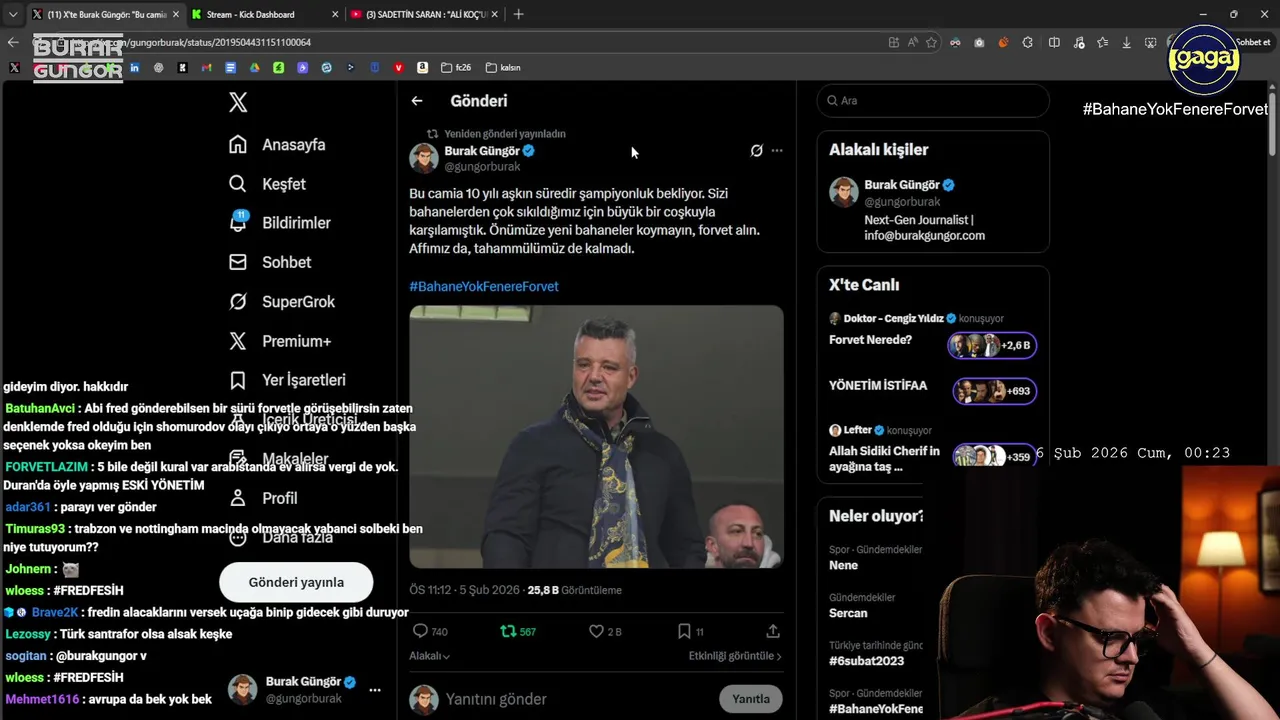Open Yer İşaretleri bookmarks
The height and width of the screenshot is (720, 1280).
[x=287, y=380]
